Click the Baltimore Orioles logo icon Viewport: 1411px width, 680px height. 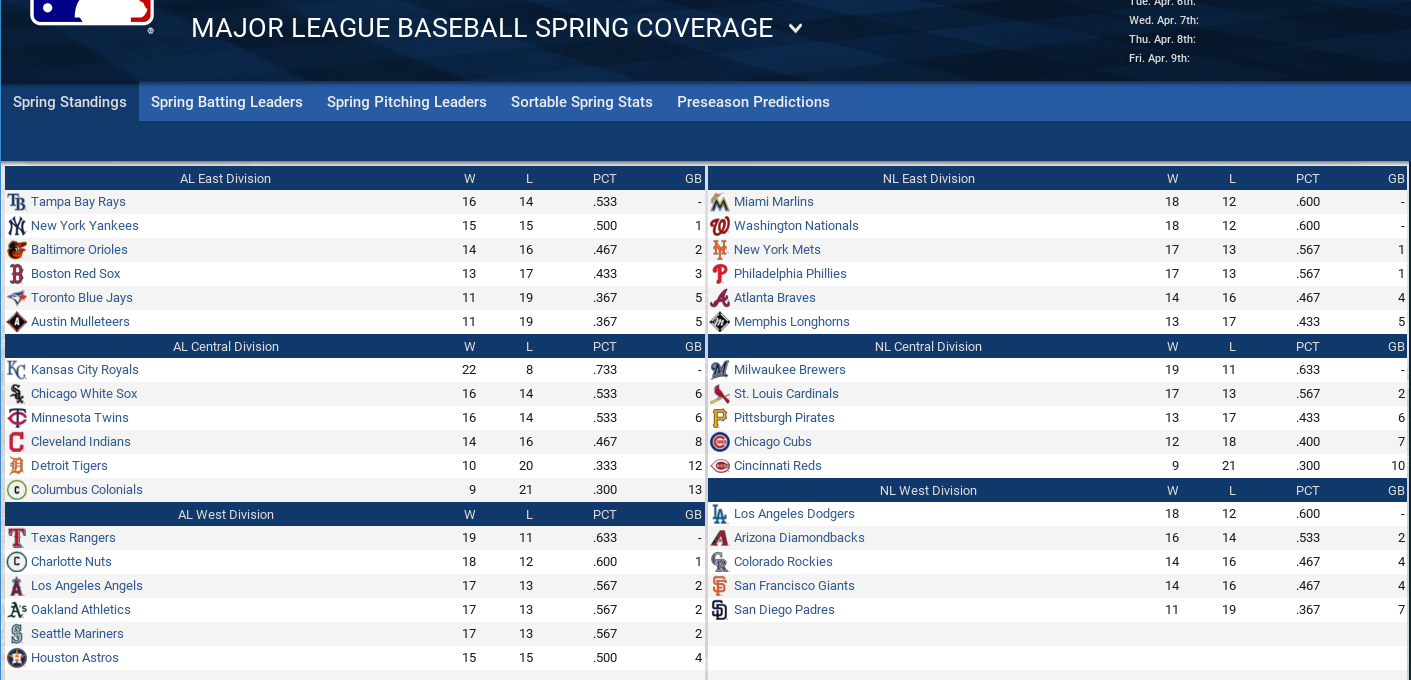(x=16, y=250)
